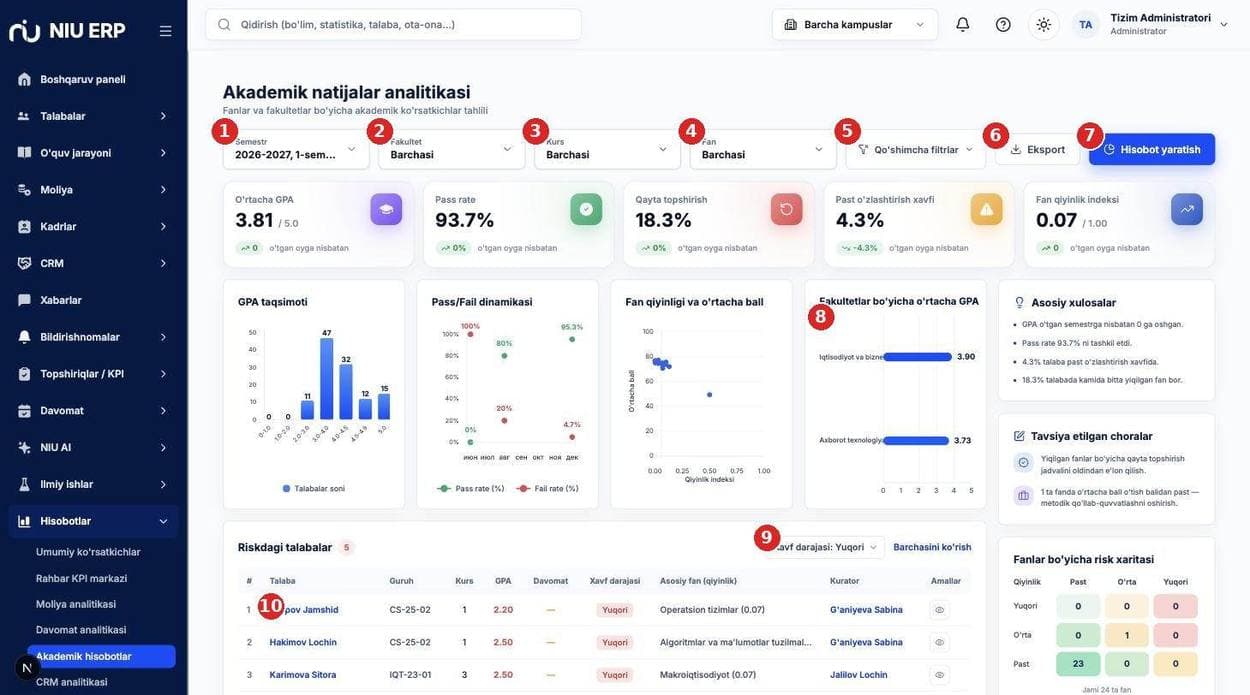Open Xabarlar in the sidebar
This screenshot has width=1250, height=695.
pos(94,300)
